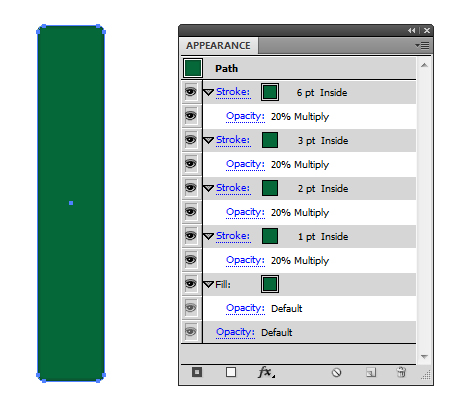Viewport: 451px width, 417px height.
Task: Hide the Fill attribute with its eye icon
Action: pos(191,284)
